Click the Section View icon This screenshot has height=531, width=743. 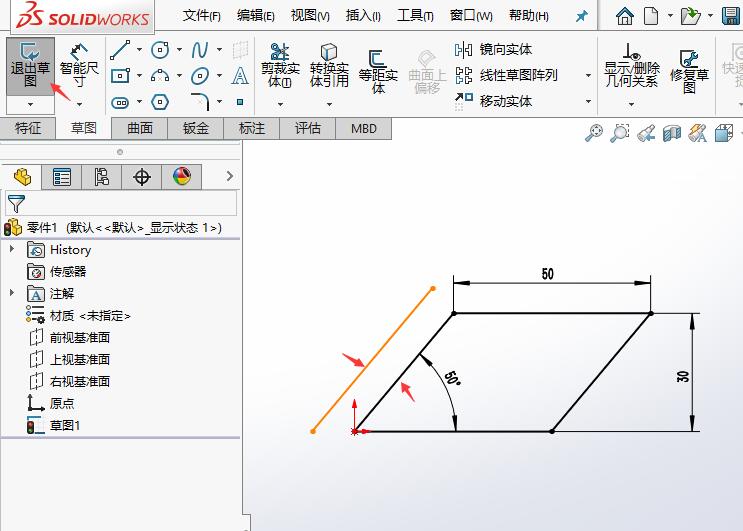point(671,133)
